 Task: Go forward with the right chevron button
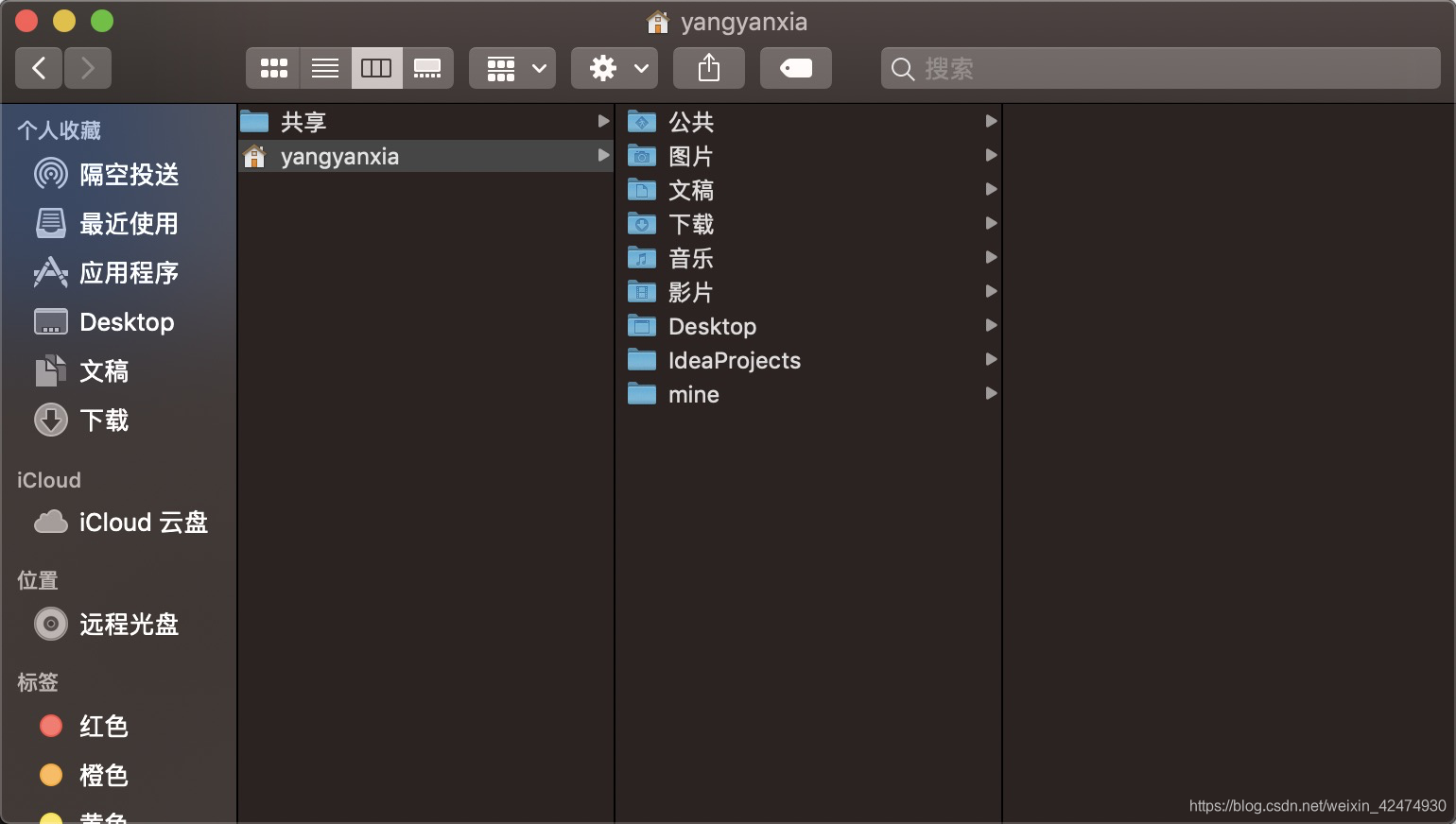(88, 68)
